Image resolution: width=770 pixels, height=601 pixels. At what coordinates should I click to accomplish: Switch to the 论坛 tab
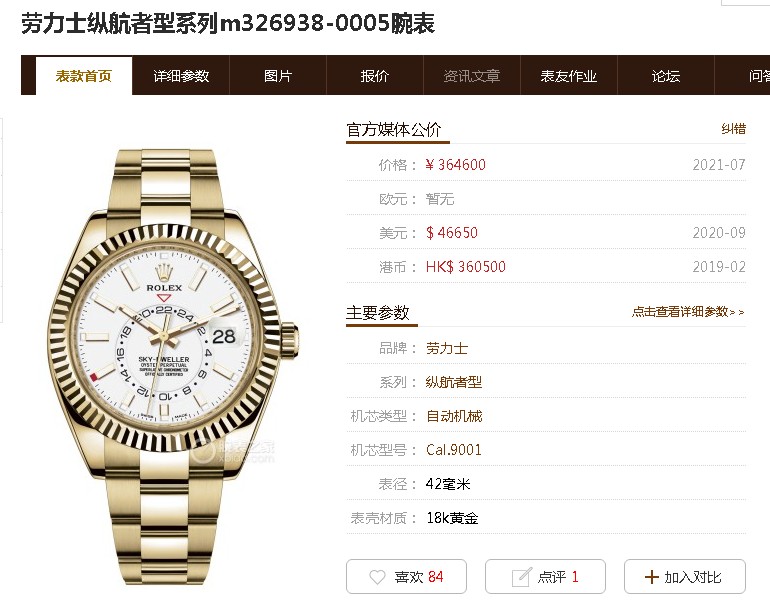click(x=665, y=76)
